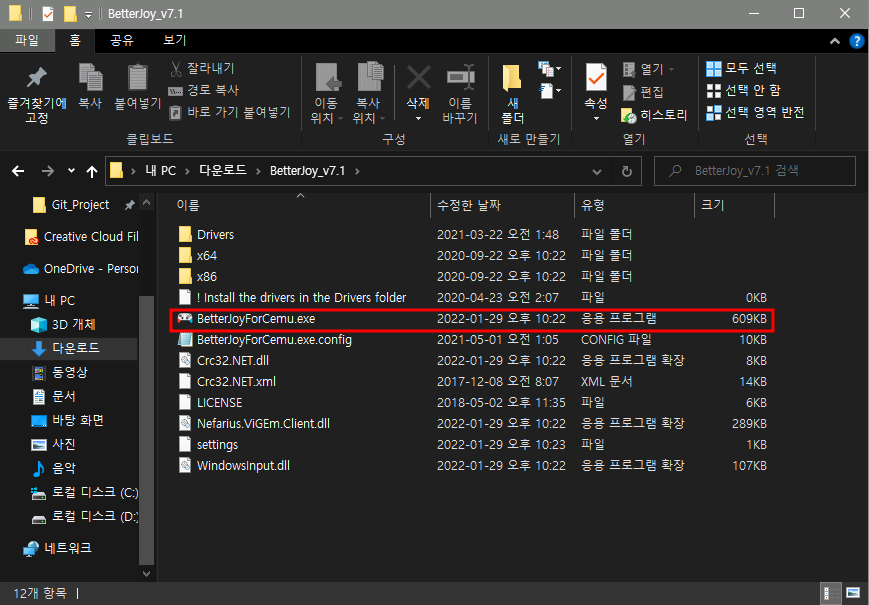Image resolution: width=869 pixels, height=605 pixels.
Task: Click the New folder (새 폴더) icon
Action: coord(512,78)
